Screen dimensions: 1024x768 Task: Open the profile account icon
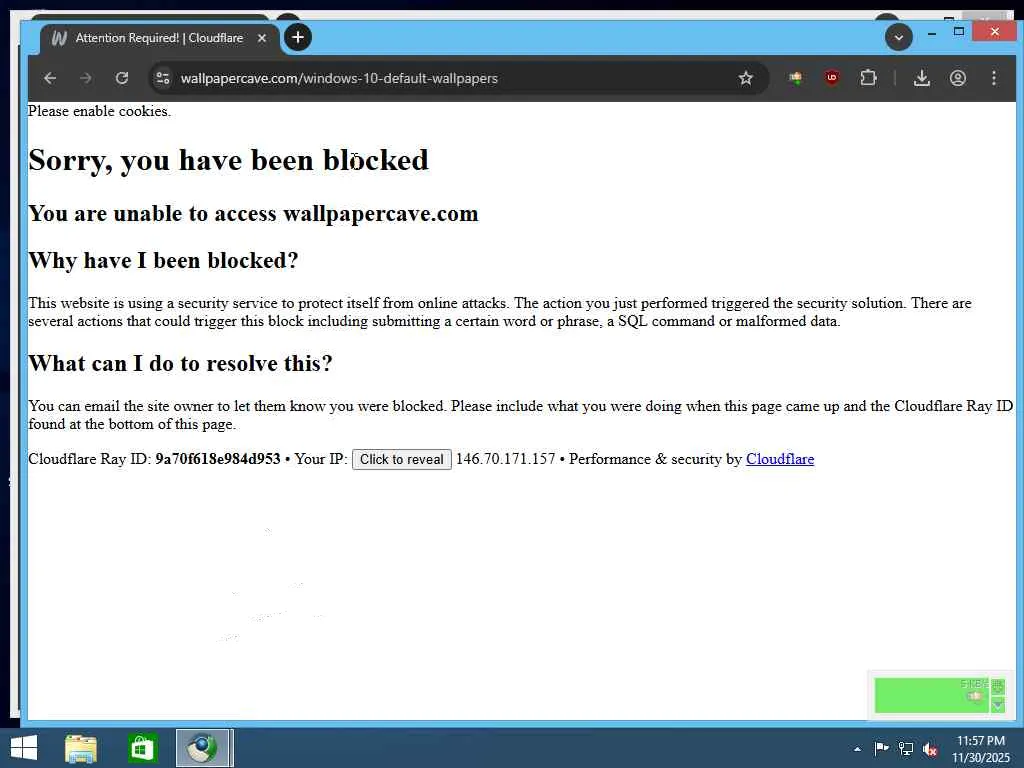[x=957, y=78]
